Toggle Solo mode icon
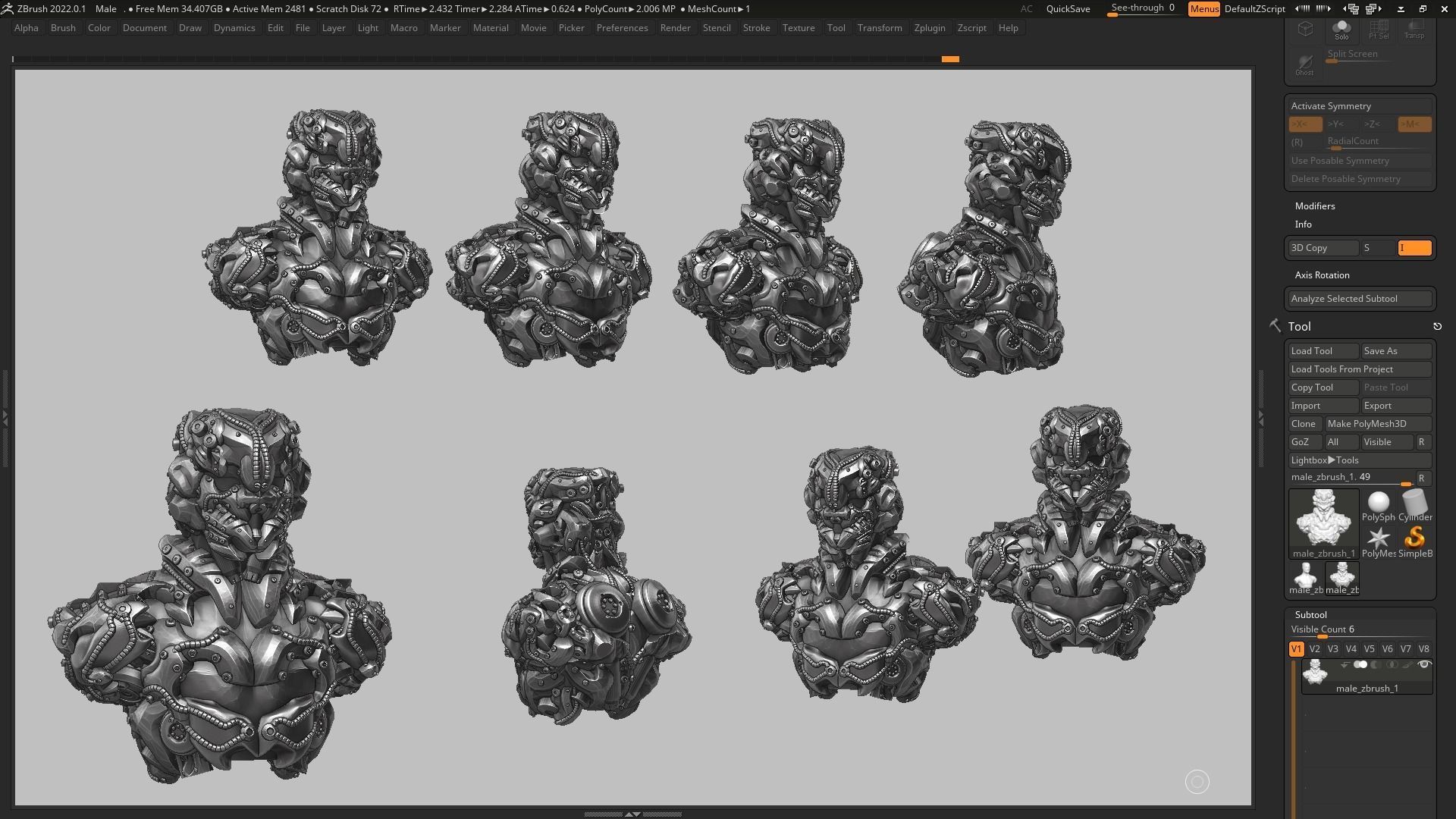Screen dimensions: 1456x819 [x=1341, y=30]
